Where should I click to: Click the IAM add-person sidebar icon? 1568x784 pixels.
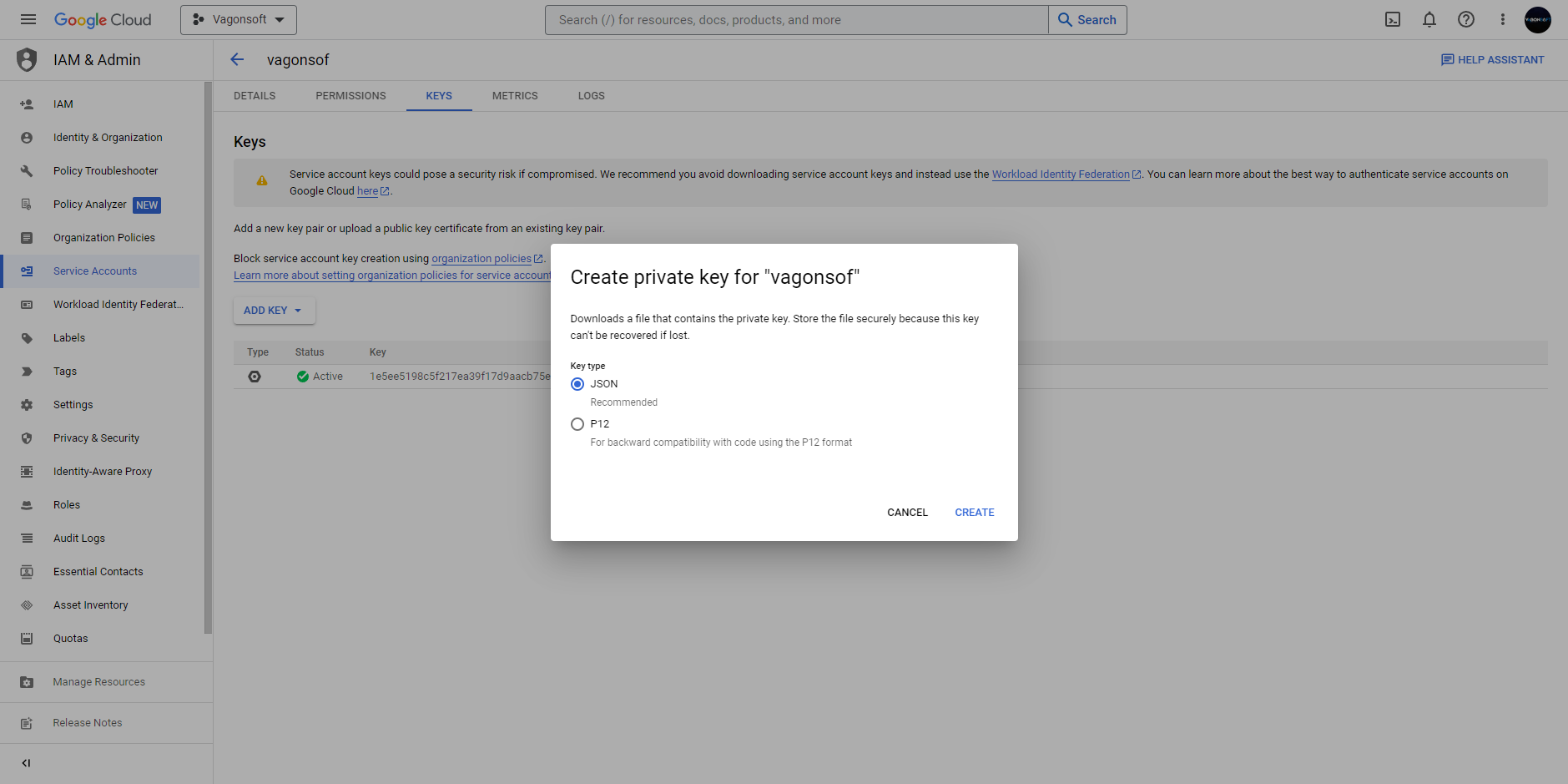point(27,104)
